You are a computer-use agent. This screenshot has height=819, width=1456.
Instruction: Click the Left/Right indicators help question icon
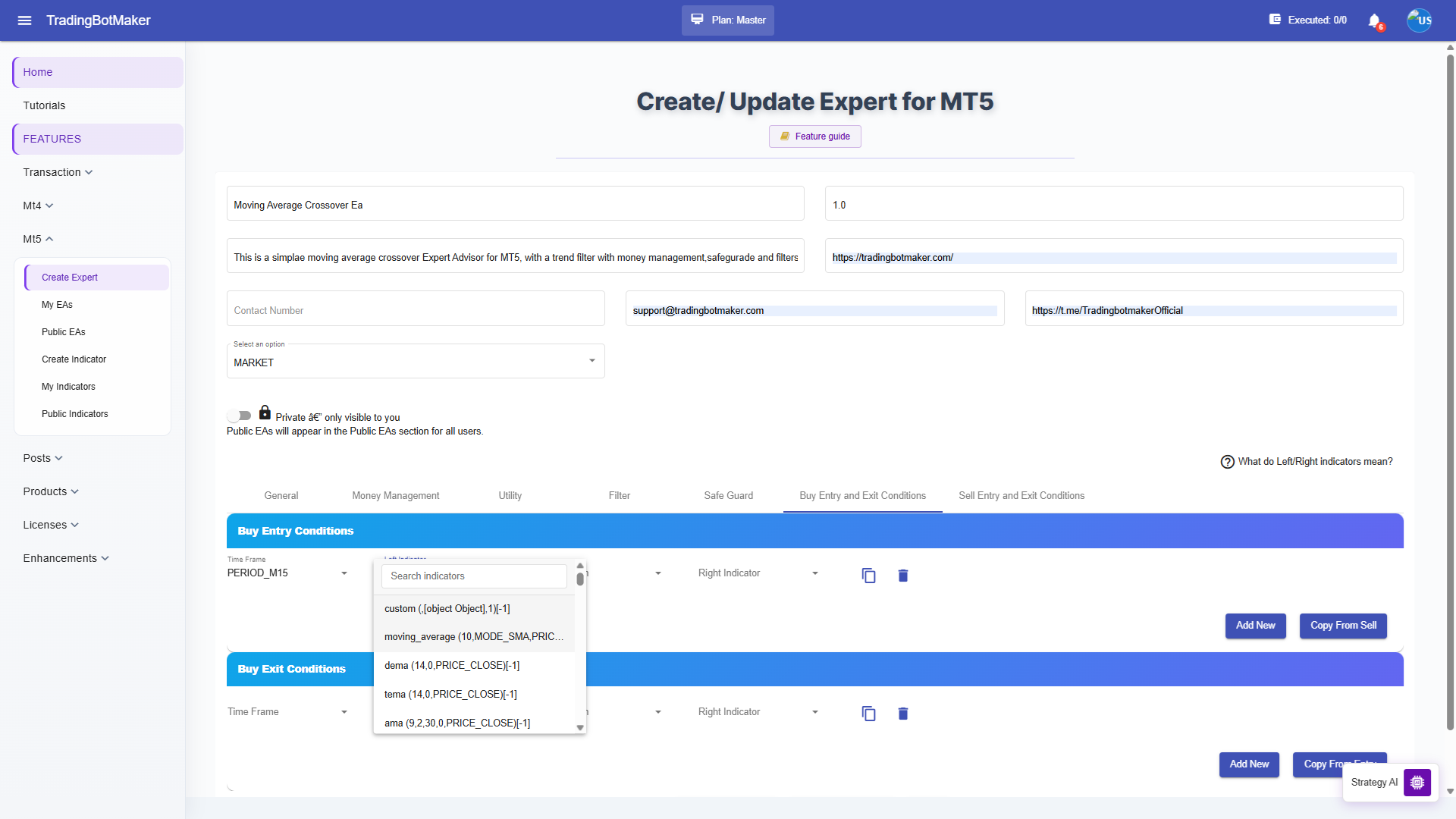click(1228, 462)
